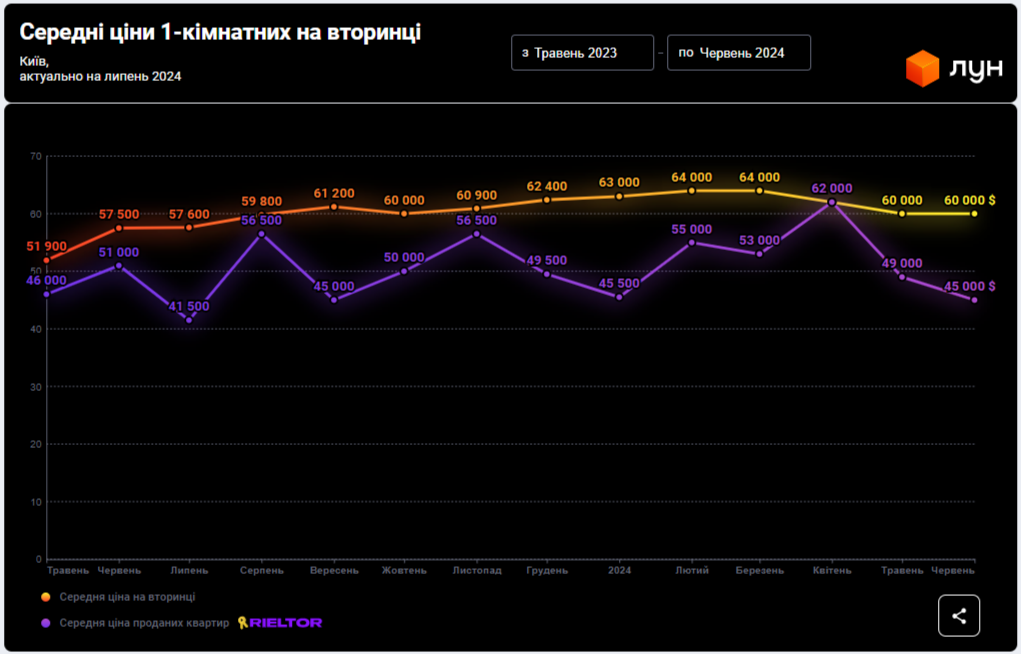This screenshot has height=654, width=1021.
Task: Select the 62 000 data point at Квітень
Action: pos(831,202)
